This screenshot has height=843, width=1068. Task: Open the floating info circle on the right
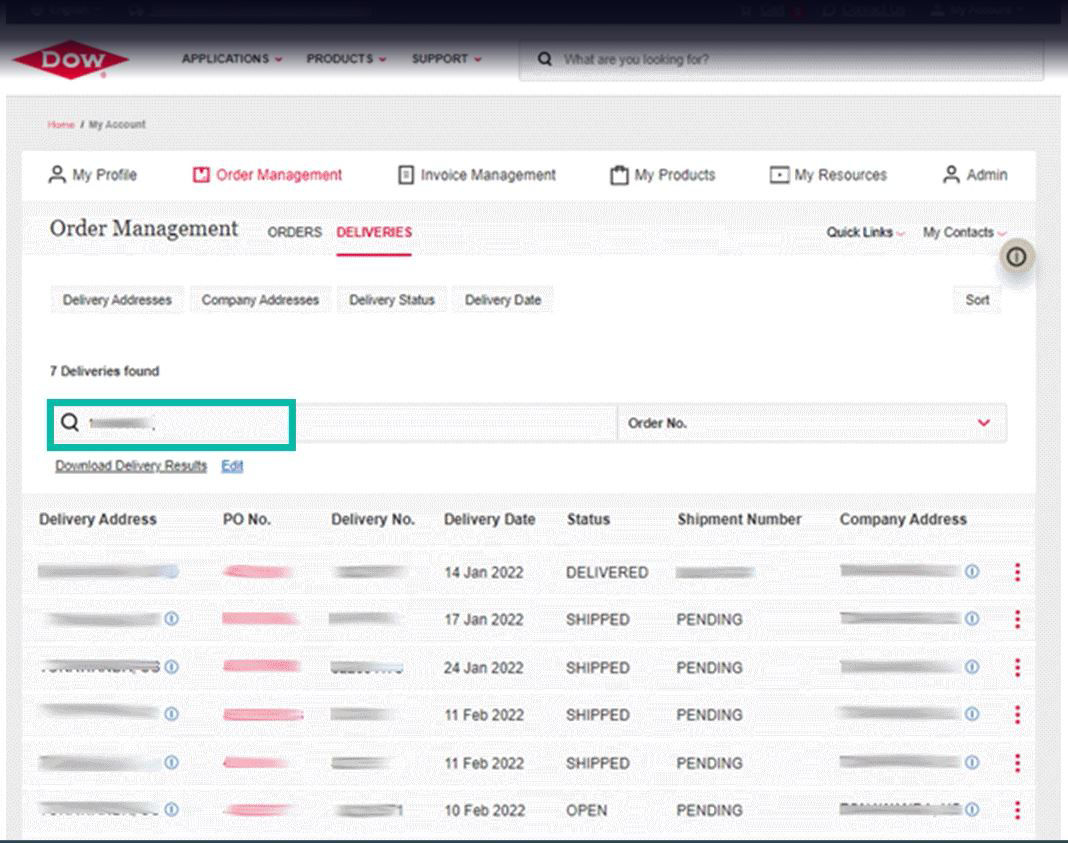coord(1016,257)
